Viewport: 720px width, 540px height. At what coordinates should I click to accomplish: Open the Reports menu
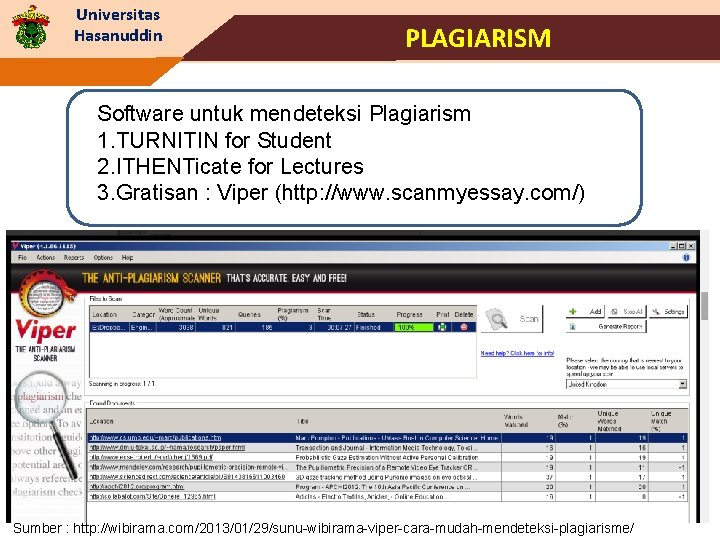[x=74, y=258]
